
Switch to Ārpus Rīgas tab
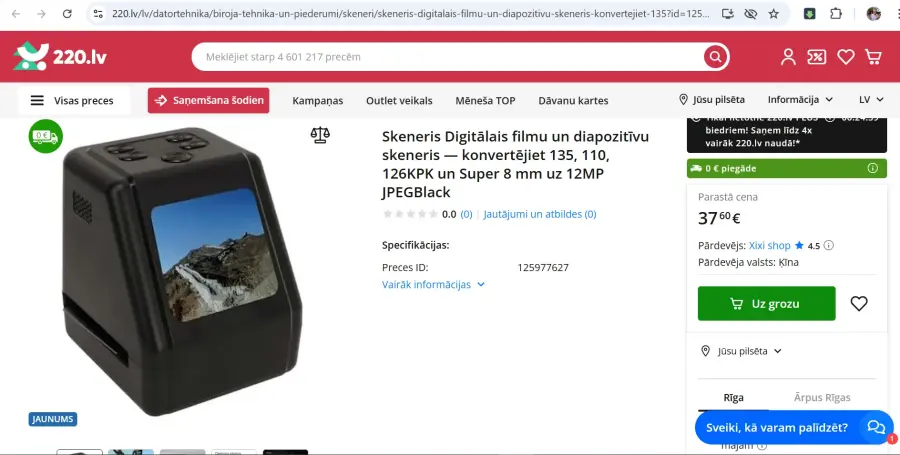[822, 397]
